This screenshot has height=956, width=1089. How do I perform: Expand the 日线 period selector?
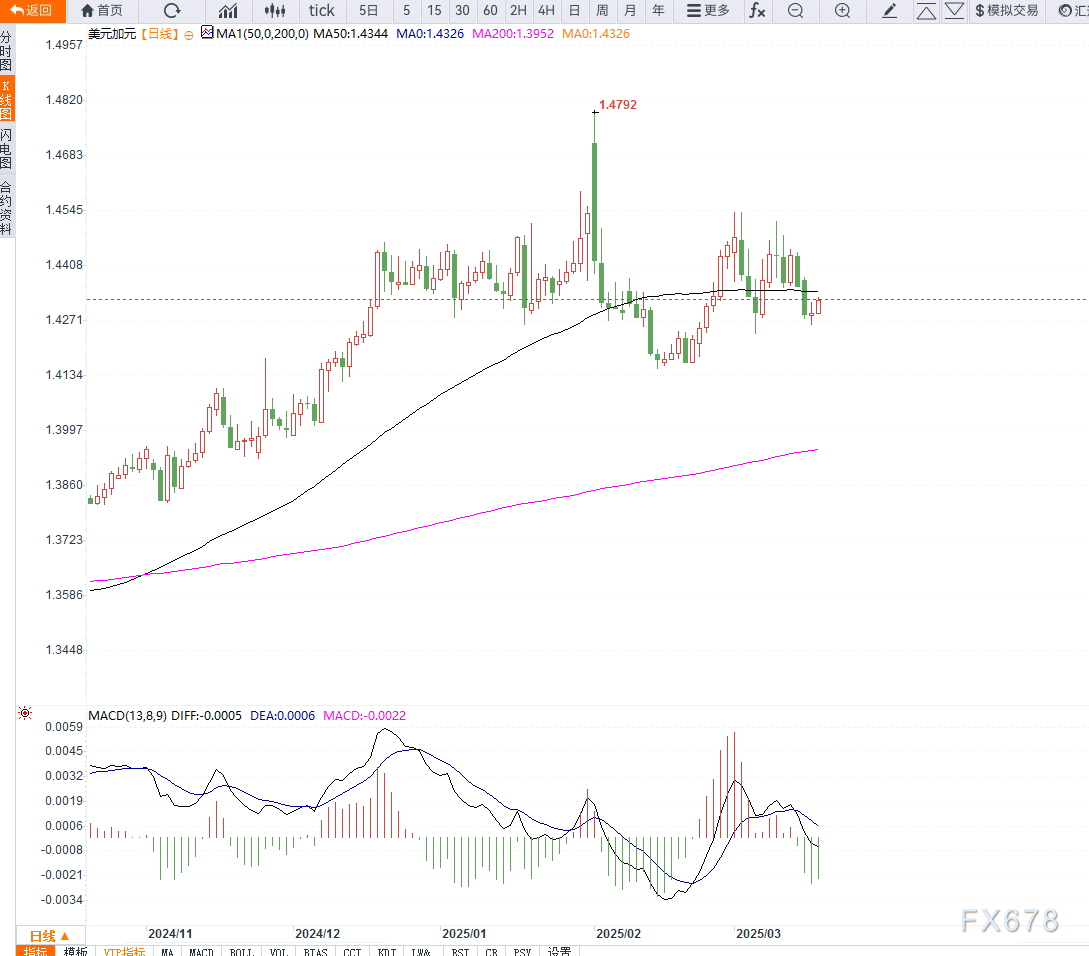tap(50, 935)
